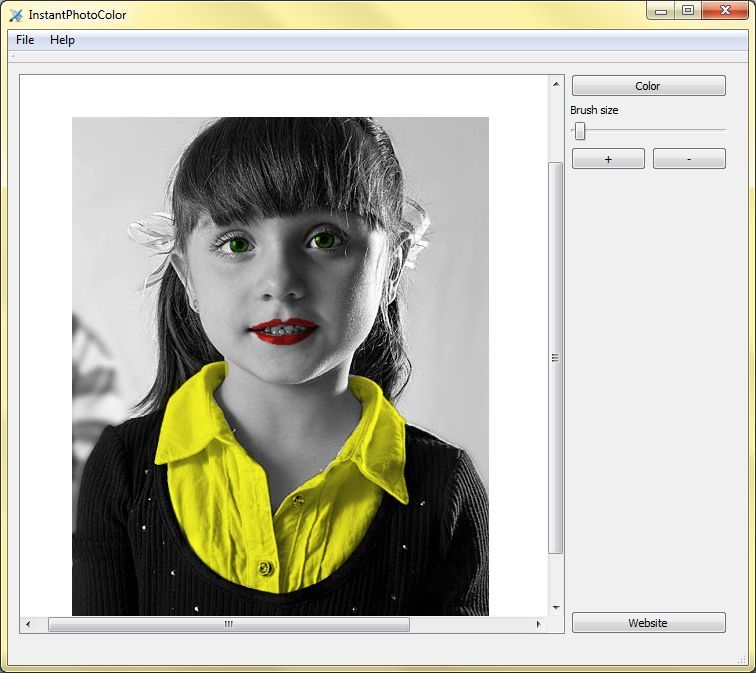756x673 pixels.
Task: Click the horizontal scrollbar right arrow
Action: click(539, 624)
